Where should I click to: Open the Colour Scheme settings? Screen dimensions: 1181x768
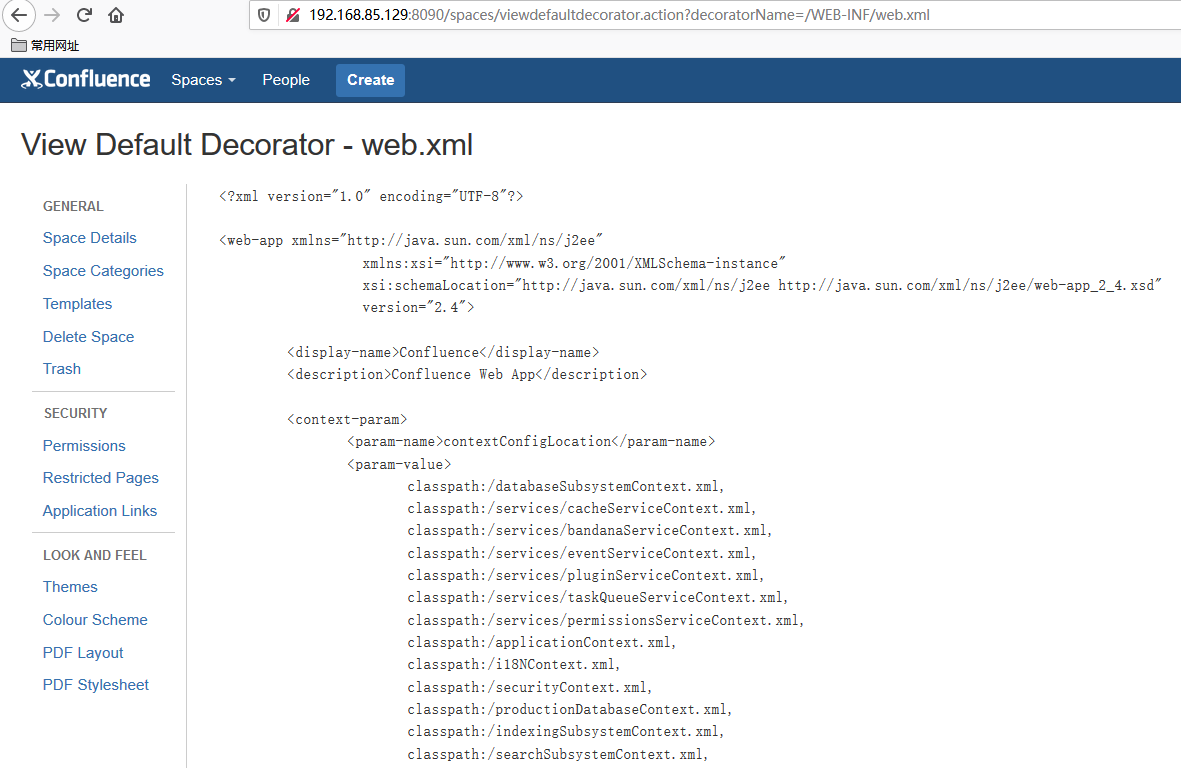pyautogui.click(x=95, y=619)
